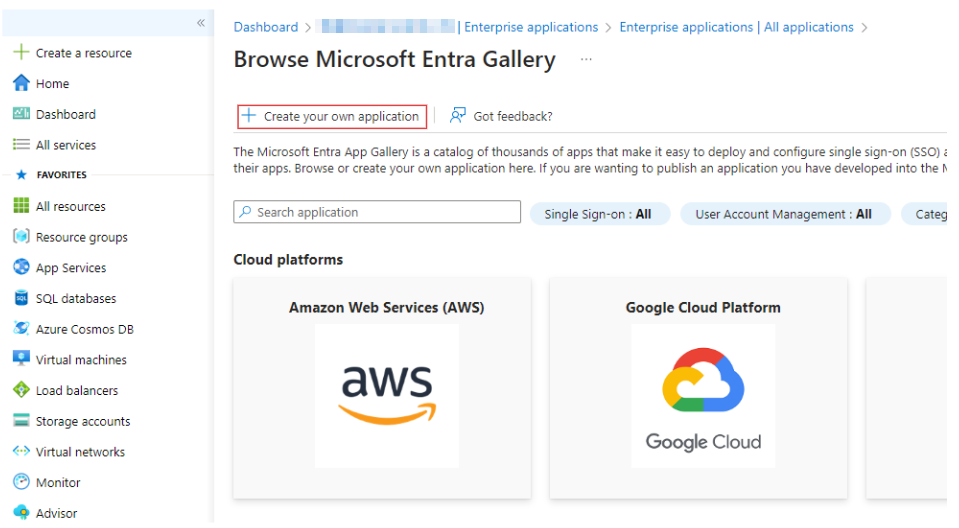The image size is (959, 528).
Task: Open Azure Cosmos DB entry
Action: [x=84, y=329]
